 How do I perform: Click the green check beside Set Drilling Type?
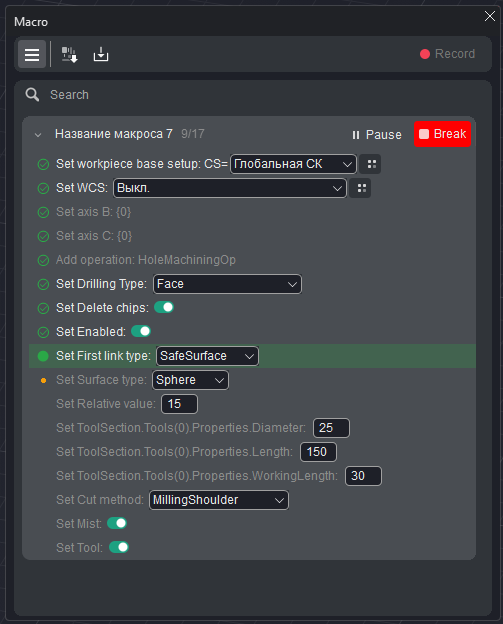point(43,285)
